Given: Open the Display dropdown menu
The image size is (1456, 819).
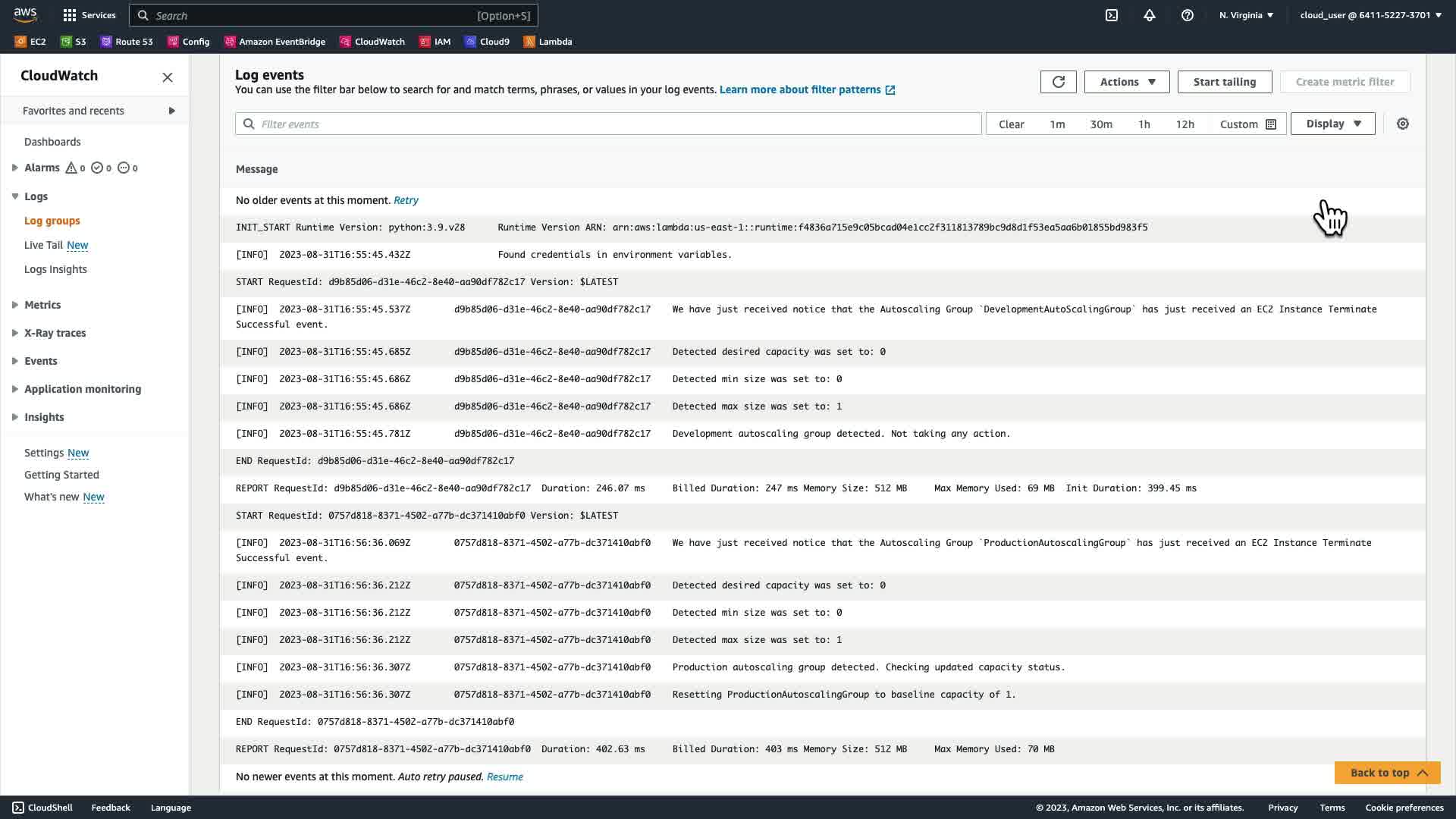Looking at the screenshot, I should pyautogui.click(x=1332, y=124).
